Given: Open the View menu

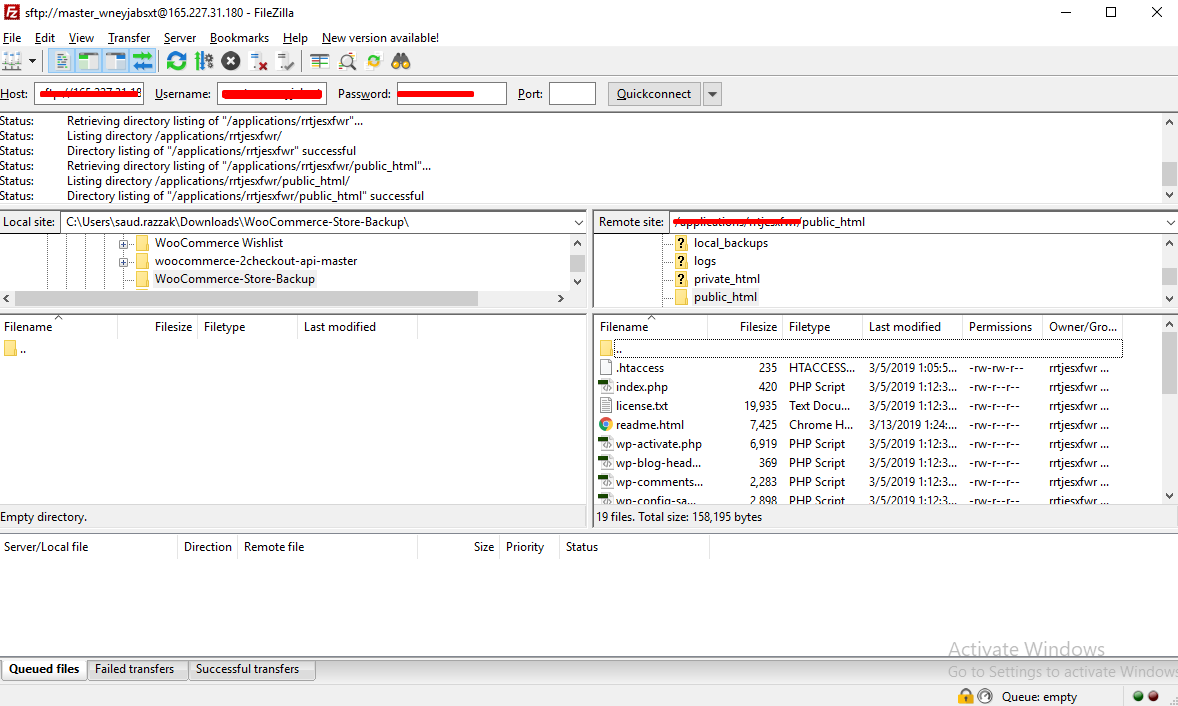Looking at the screenshot, I should tap(81, 38).
